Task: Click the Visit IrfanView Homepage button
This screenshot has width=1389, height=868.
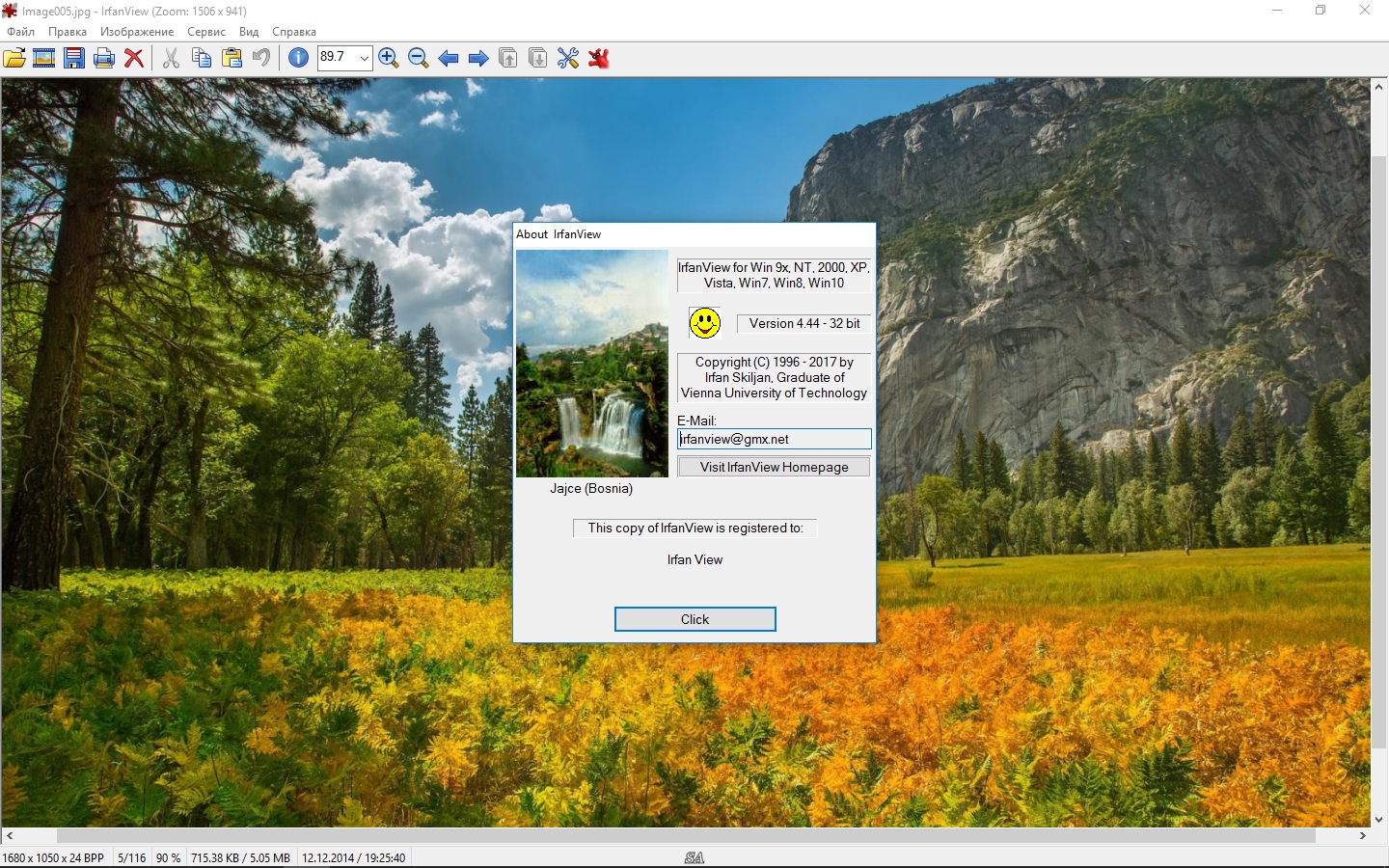Action: pos(774,467)
